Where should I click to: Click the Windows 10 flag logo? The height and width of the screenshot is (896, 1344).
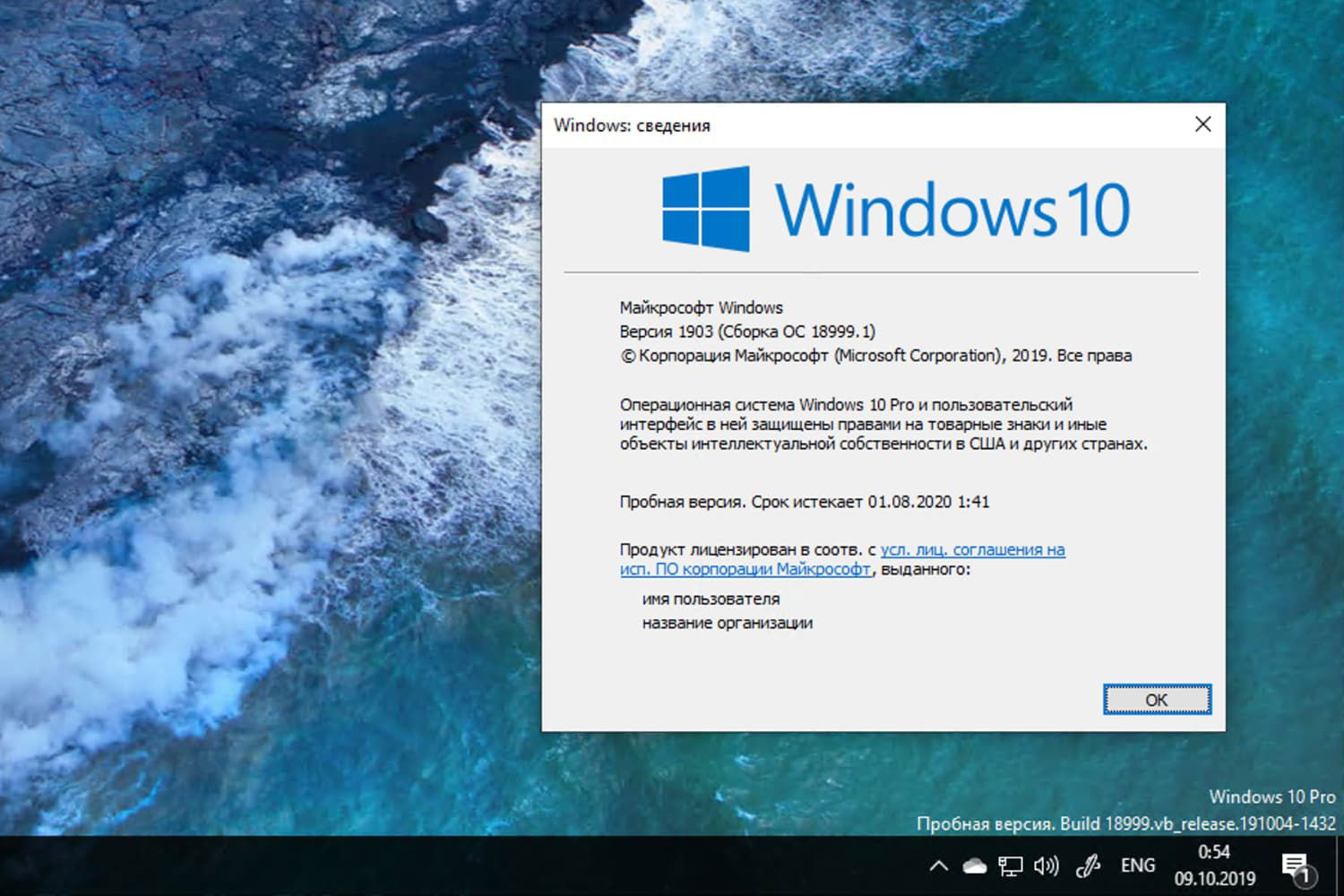[x=705, y=208]
